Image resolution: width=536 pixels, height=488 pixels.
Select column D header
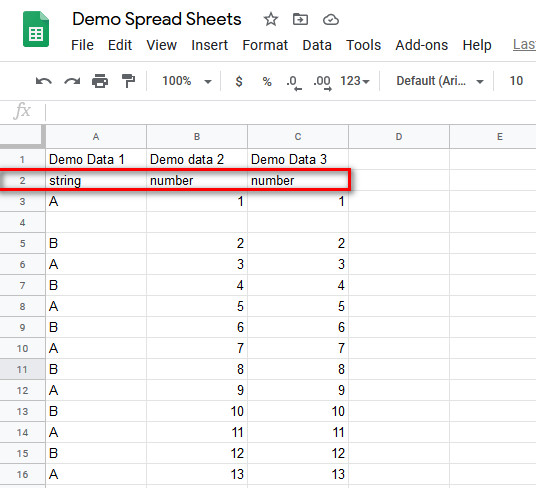point(399,137)
